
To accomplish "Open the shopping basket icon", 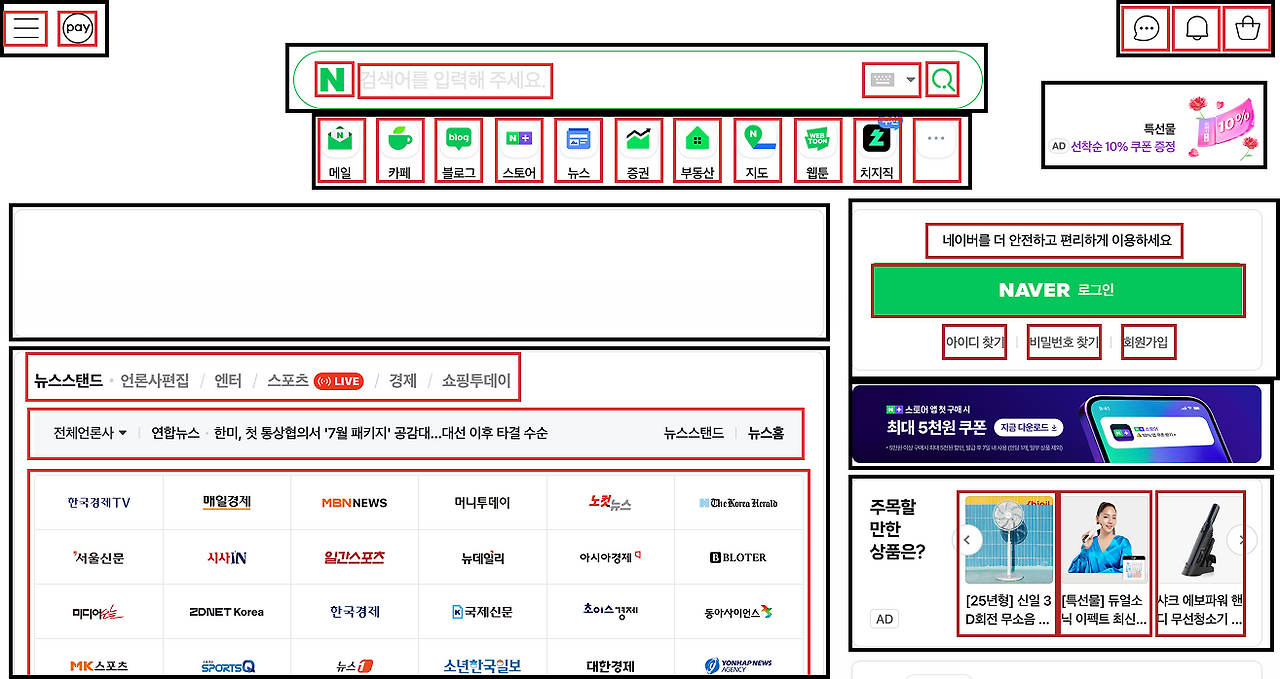I will (1247, 28).
